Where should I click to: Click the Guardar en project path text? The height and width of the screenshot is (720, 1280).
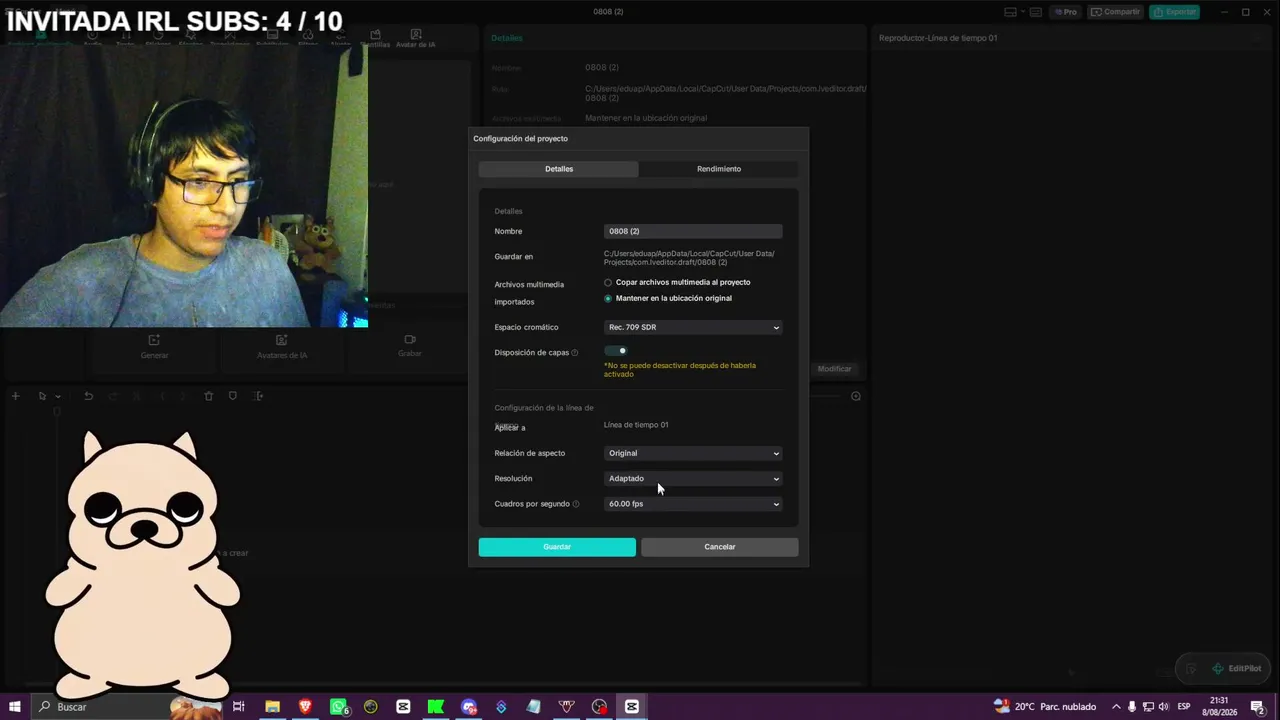[x=689, y=257]
